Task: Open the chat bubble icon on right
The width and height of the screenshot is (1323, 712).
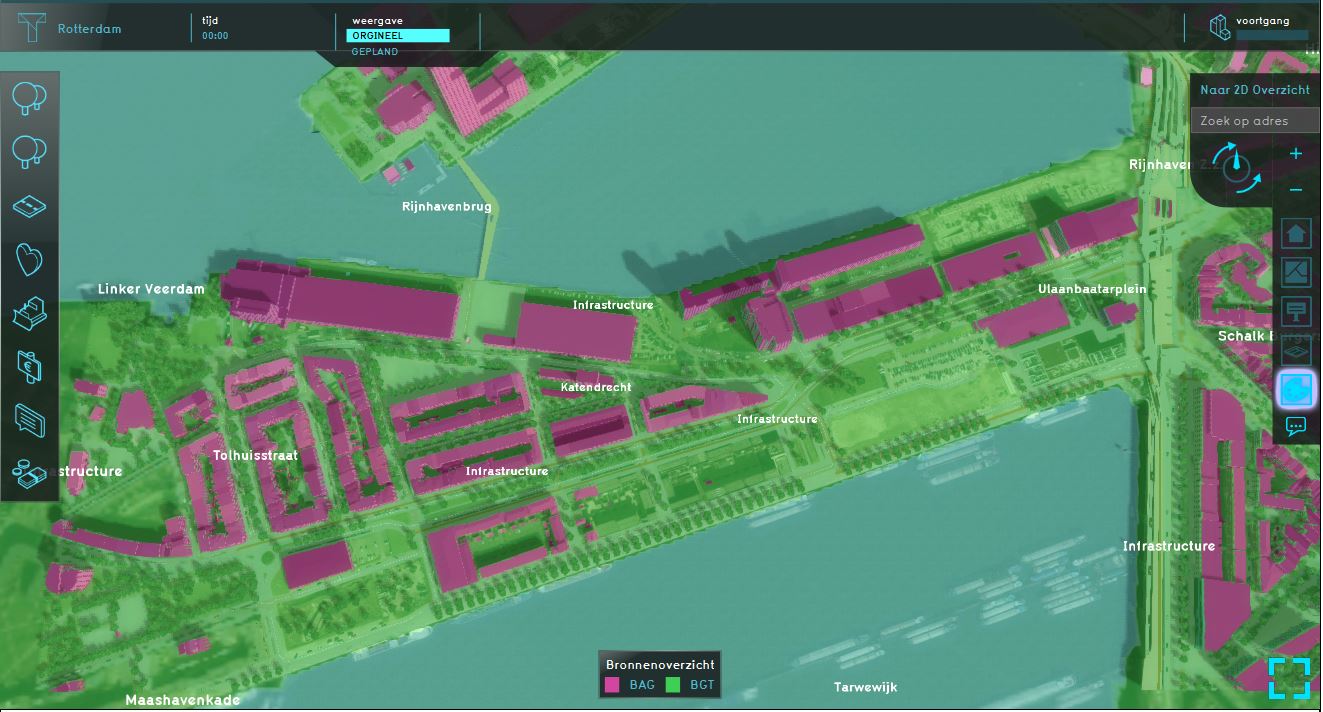Action: pos(1296,427)
